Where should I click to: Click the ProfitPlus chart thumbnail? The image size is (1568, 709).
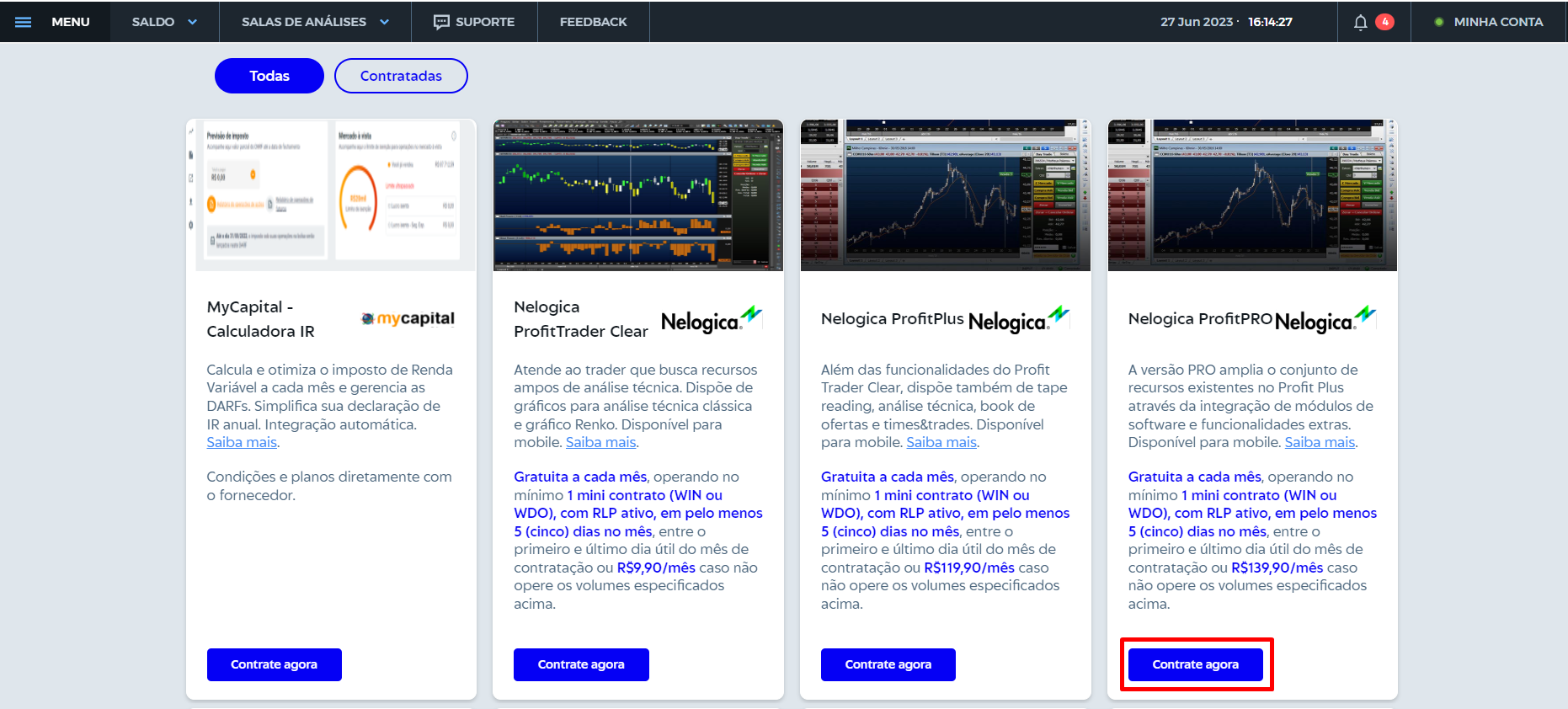tap(946, 195)
